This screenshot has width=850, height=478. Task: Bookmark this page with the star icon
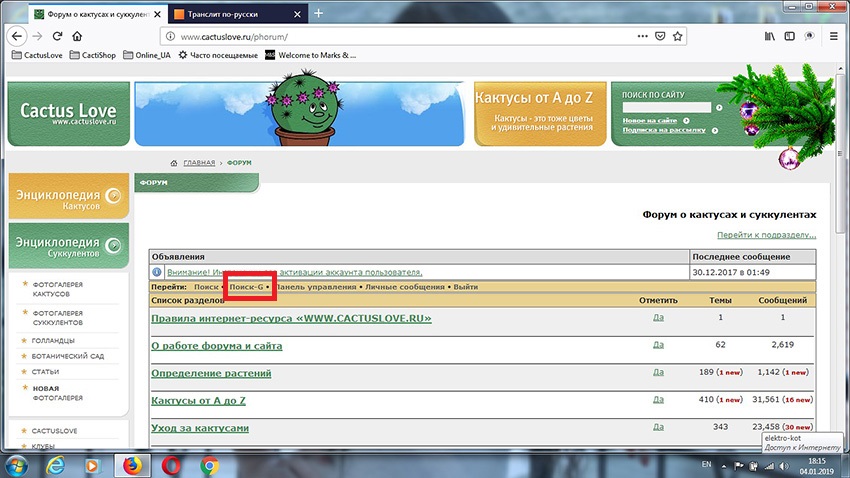point(679,36)
